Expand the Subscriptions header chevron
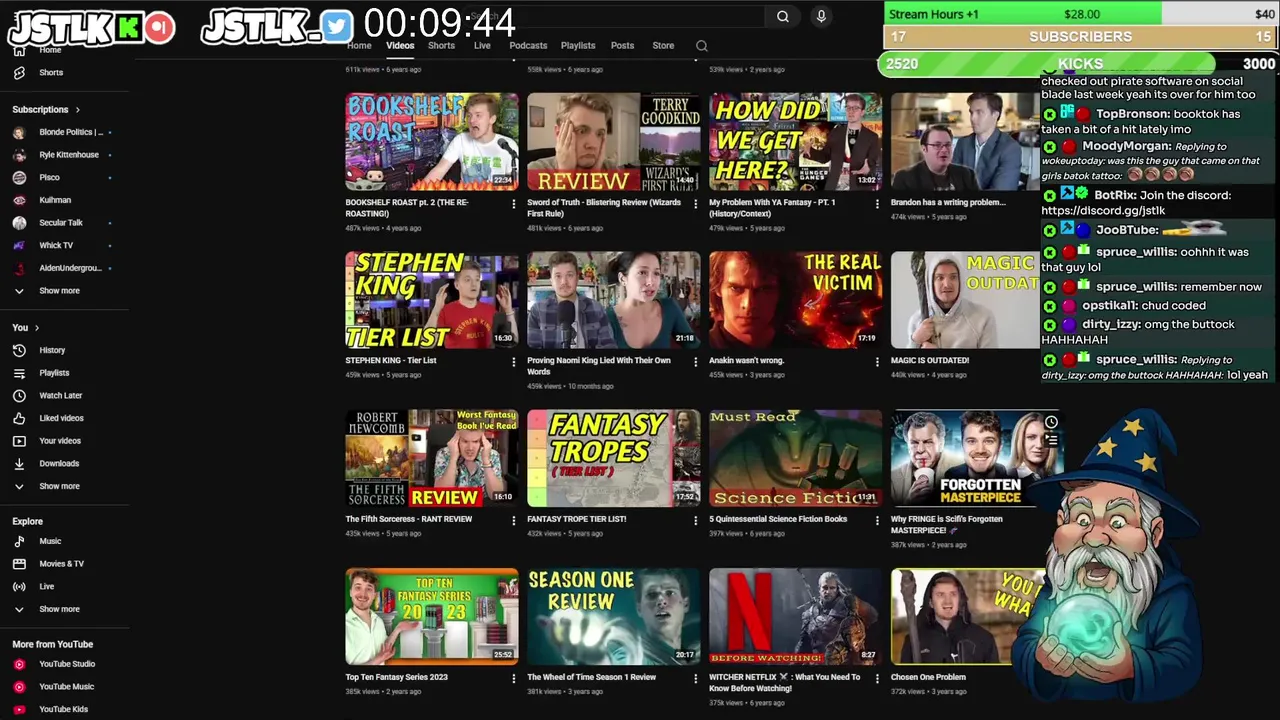Image resolution: width=1280 pixels, height=720 pixels. (77, 109)
